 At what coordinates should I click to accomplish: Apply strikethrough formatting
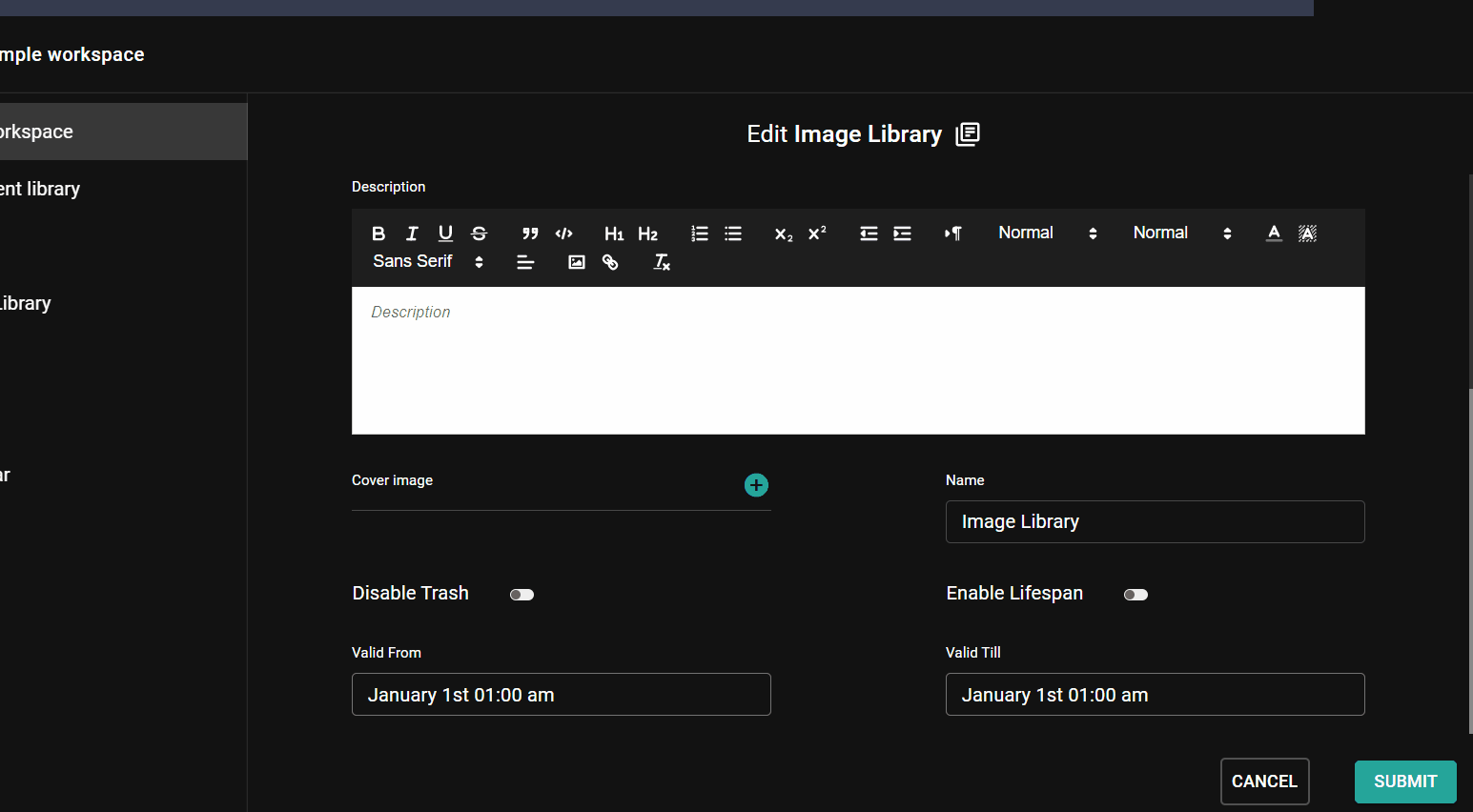coord(480,233)
